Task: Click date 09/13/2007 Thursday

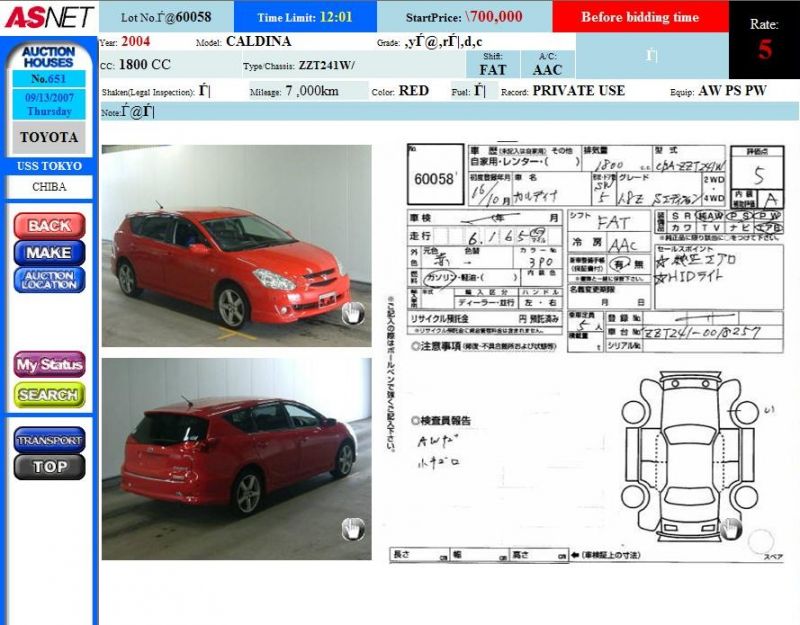Action: click(49, 104)
